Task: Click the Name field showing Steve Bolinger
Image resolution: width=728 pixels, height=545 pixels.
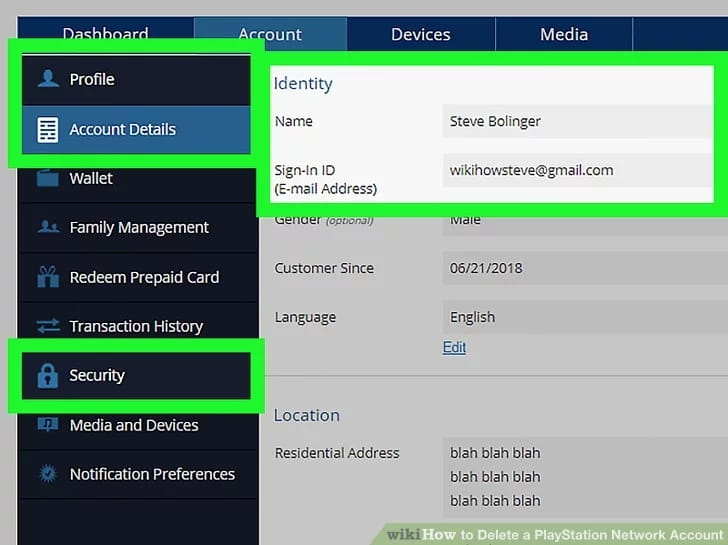Action: click(578, 121)
